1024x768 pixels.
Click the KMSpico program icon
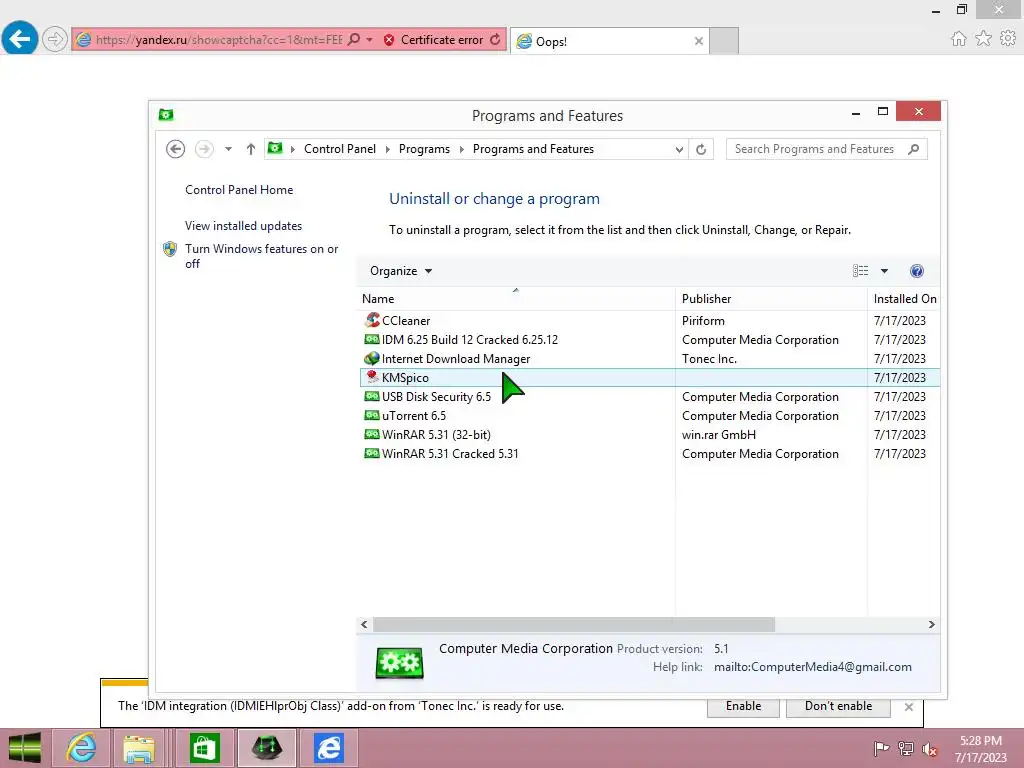(x=372, y=377)
